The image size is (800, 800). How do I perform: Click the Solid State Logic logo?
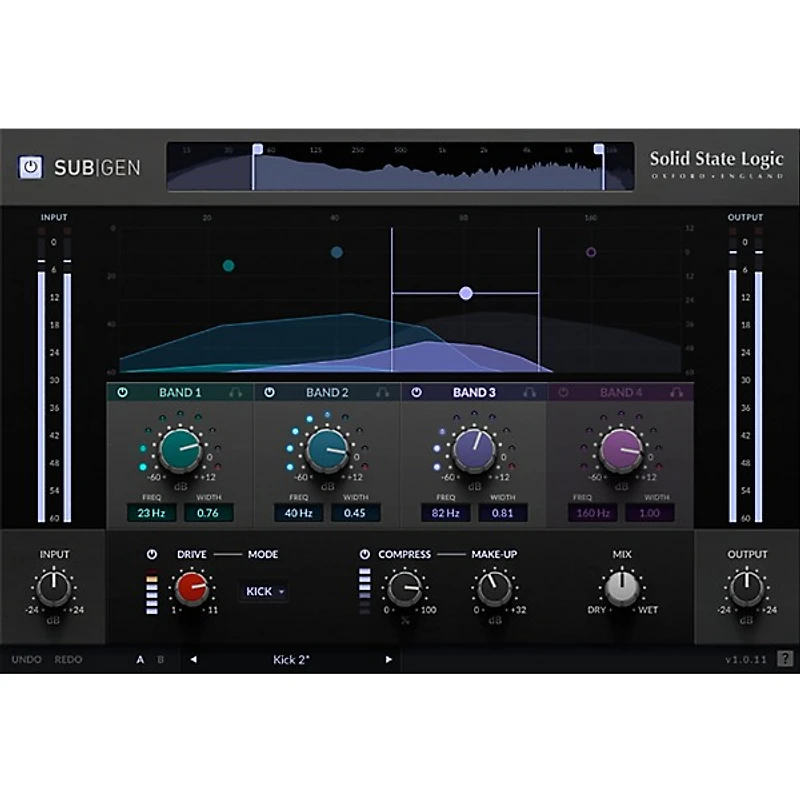pos(716,163)
